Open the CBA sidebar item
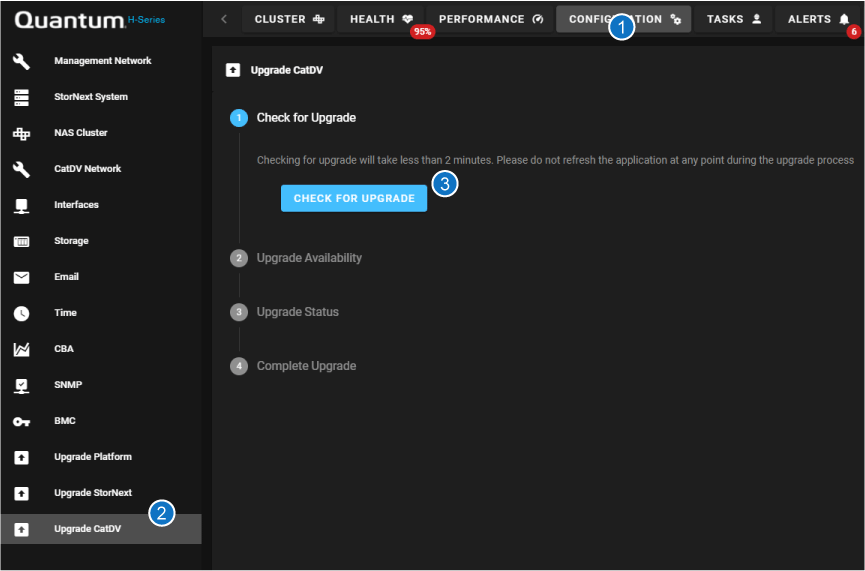Viewport: 865px width, 571px height. (x=101, y=349)
